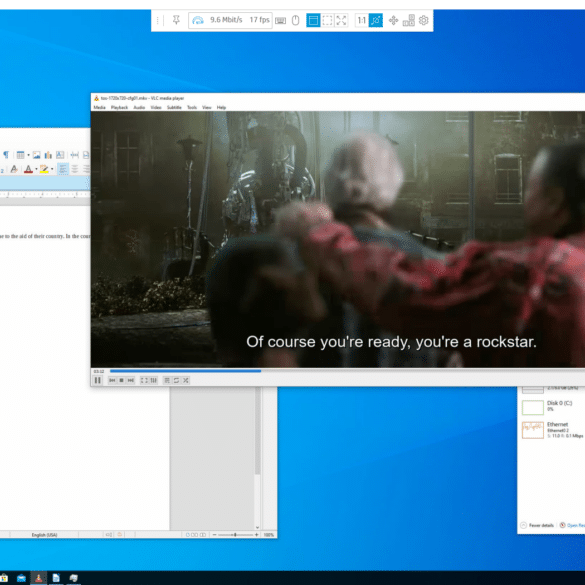Screen dimensions: 585x585
Task: Click the Writer zoom slider handle
Action: [x=235, y=535]
